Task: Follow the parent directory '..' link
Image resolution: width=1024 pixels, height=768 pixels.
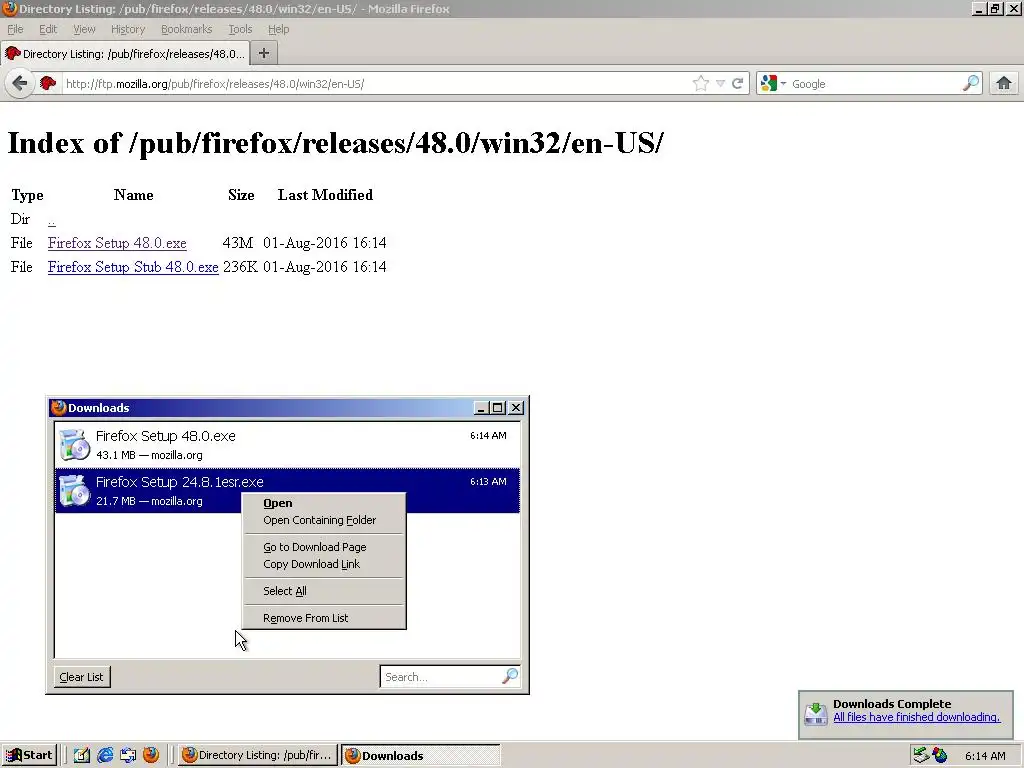Action: tap(52, 221)
